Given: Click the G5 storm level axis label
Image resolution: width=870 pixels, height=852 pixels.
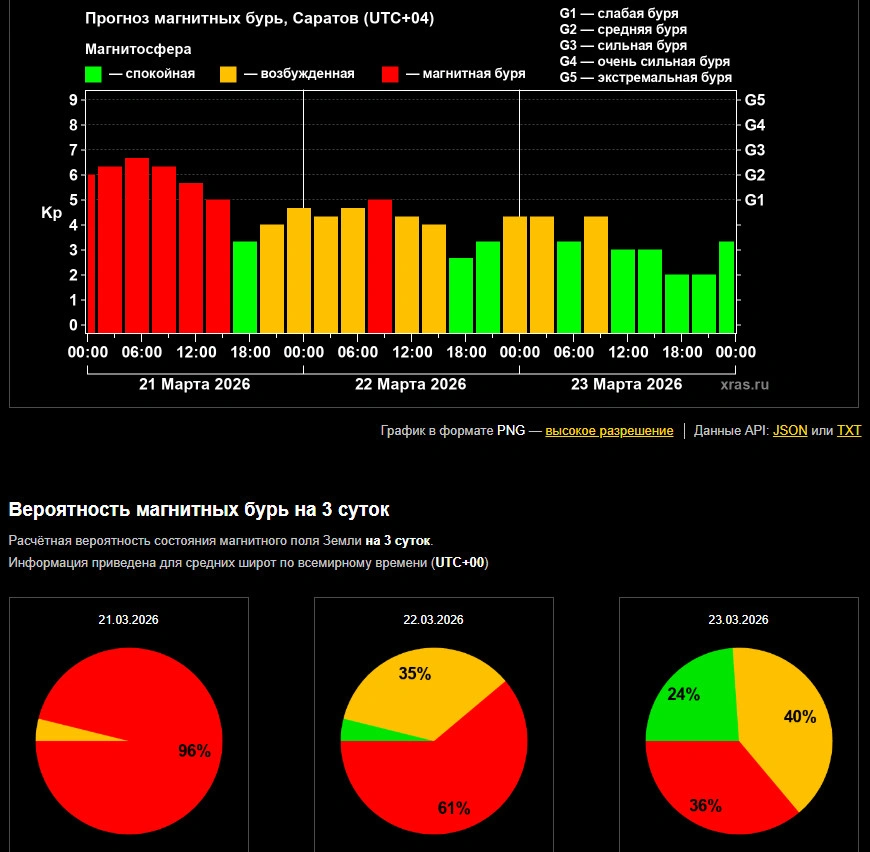Looking at the screenshot, I should coord(755,100).
